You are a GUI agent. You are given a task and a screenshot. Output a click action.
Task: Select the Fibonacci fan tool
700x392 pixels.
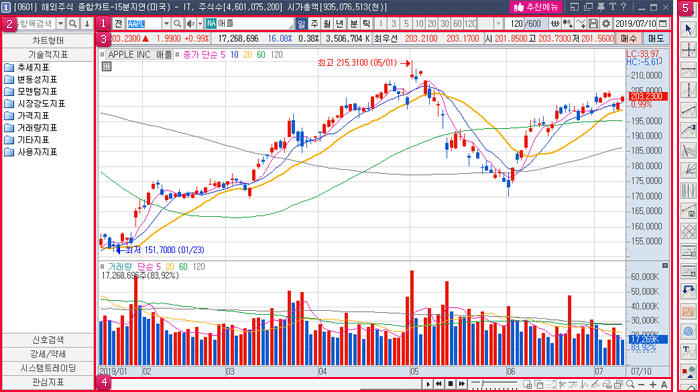click(x=688, y=170)
